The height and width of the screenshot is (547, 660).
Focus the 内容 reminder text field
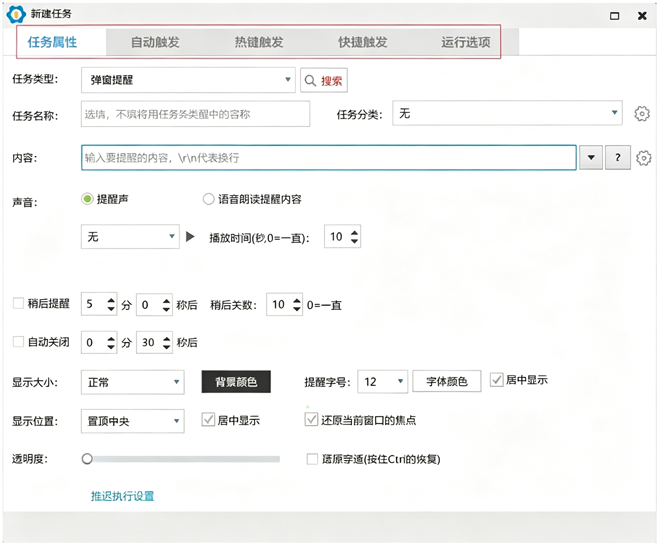pos(329,158)
